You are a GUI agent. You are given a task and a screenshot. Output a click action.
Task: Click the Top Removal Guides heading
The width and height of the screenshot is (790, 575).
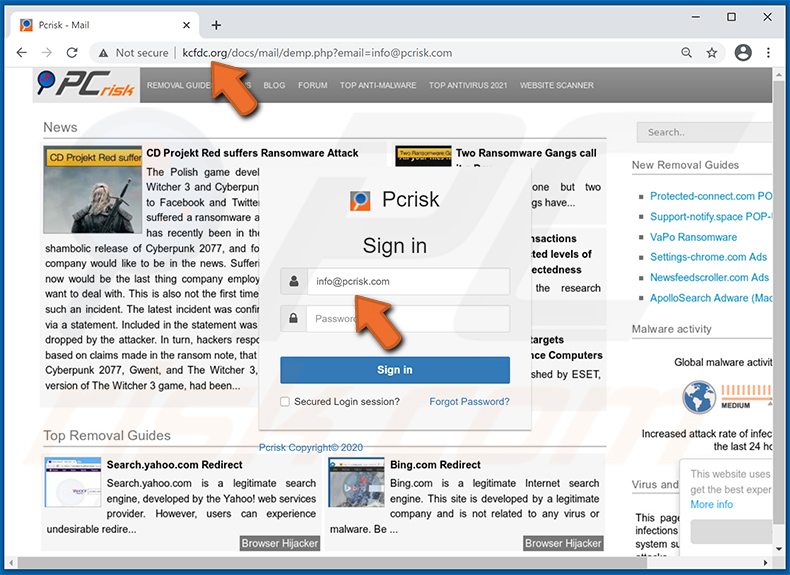(107, 435)
